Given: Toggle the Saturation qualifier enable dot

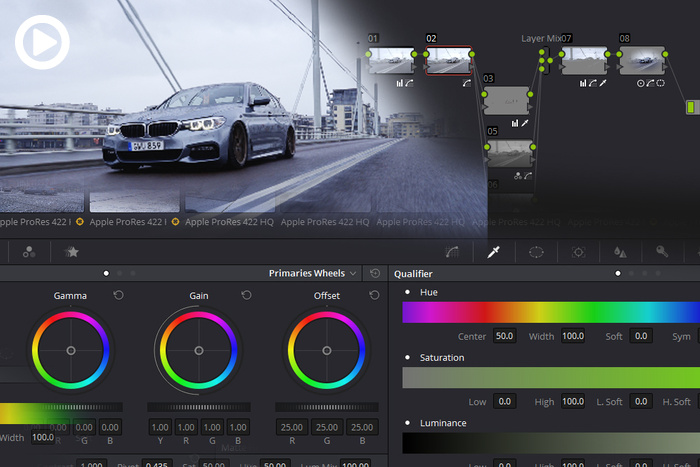Looking at the screenshot, I should click(407, 357).
